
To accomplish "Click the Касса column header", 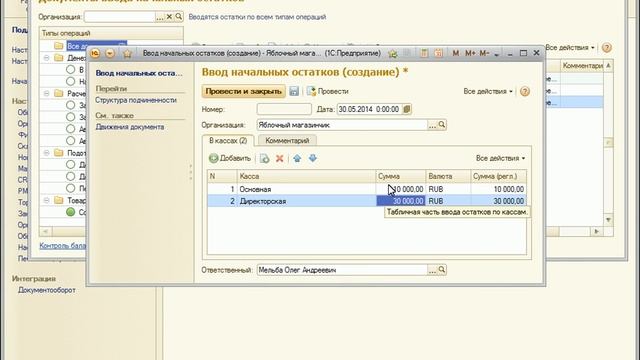I will point(306,176).
